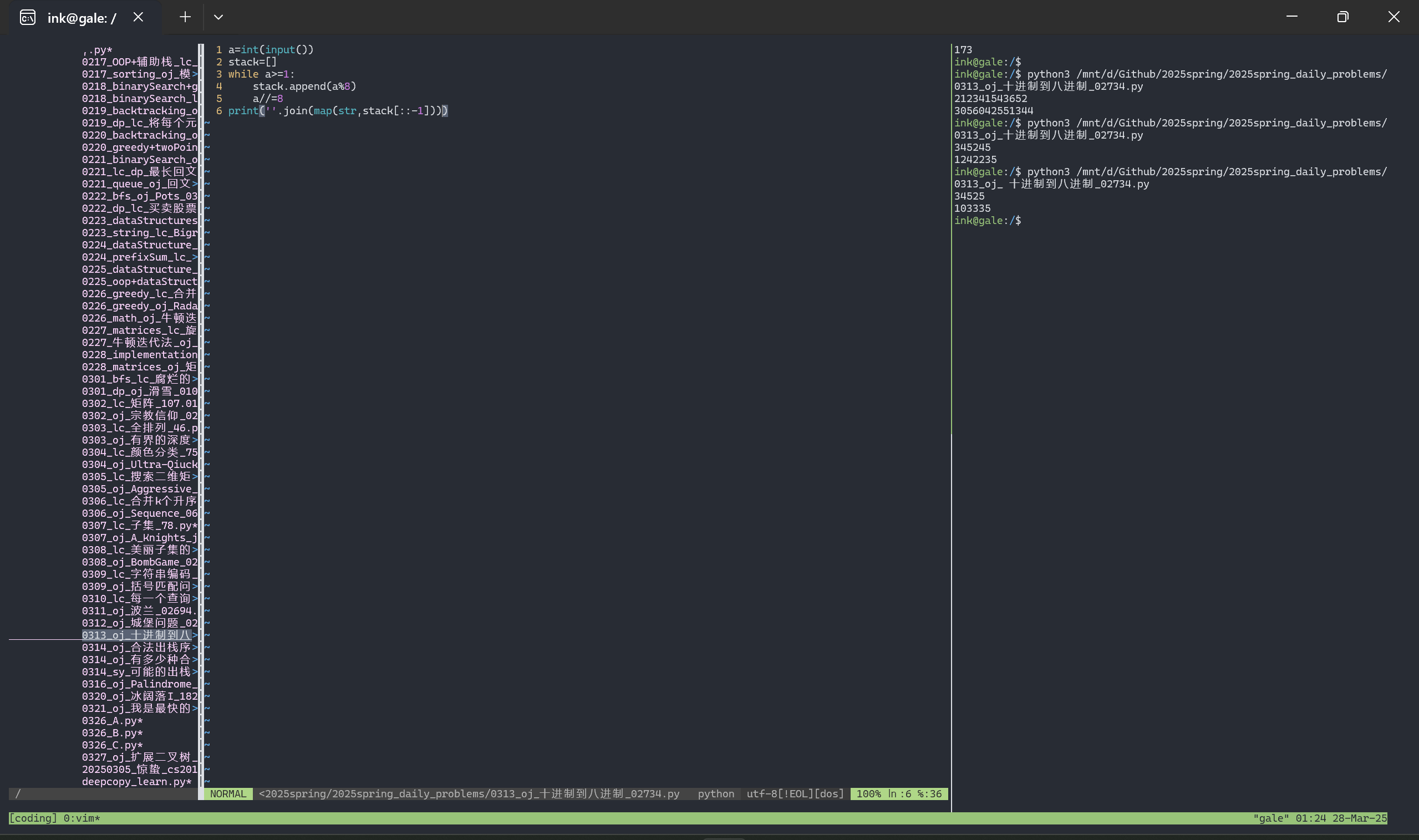Select file 0224_prefixSum_lc_ in file list
This screenshot has width=1419, height=840.
140,257
